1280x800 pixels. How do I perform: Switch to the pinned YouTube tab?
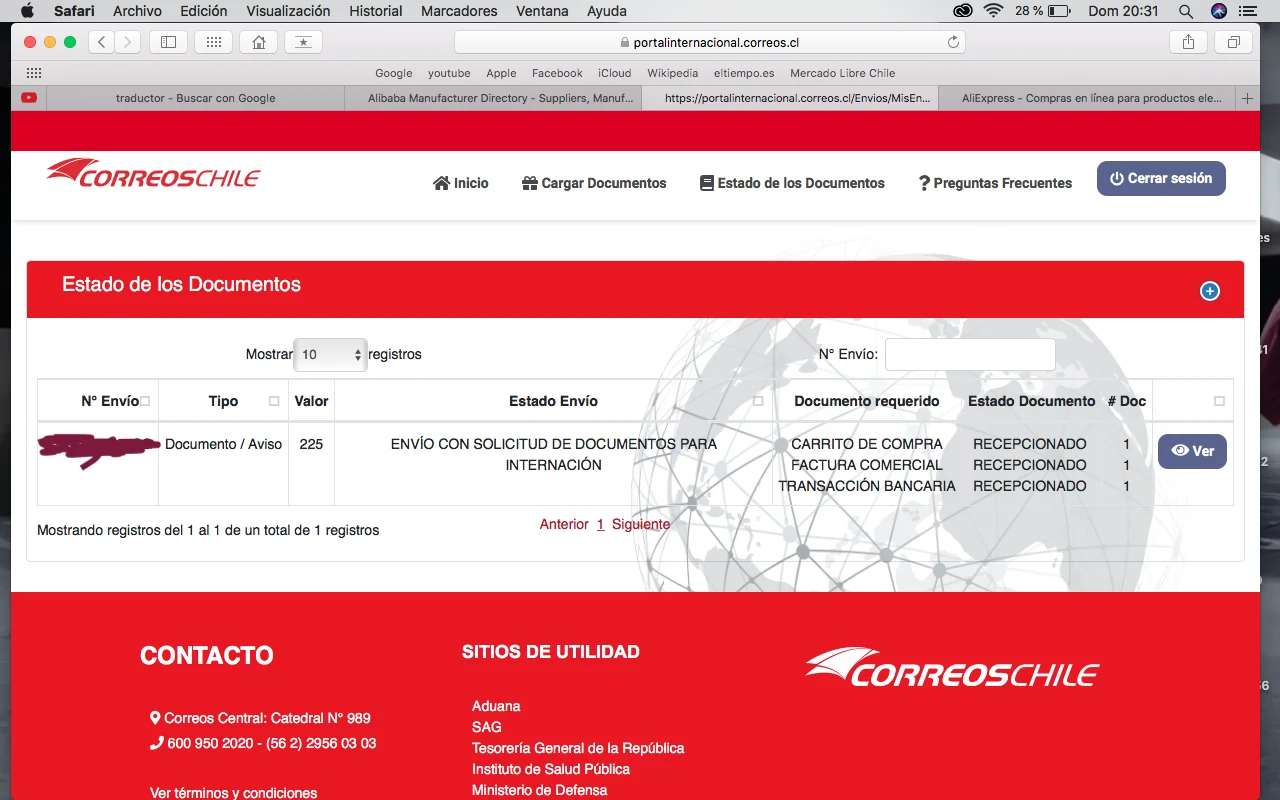[29, 98]
